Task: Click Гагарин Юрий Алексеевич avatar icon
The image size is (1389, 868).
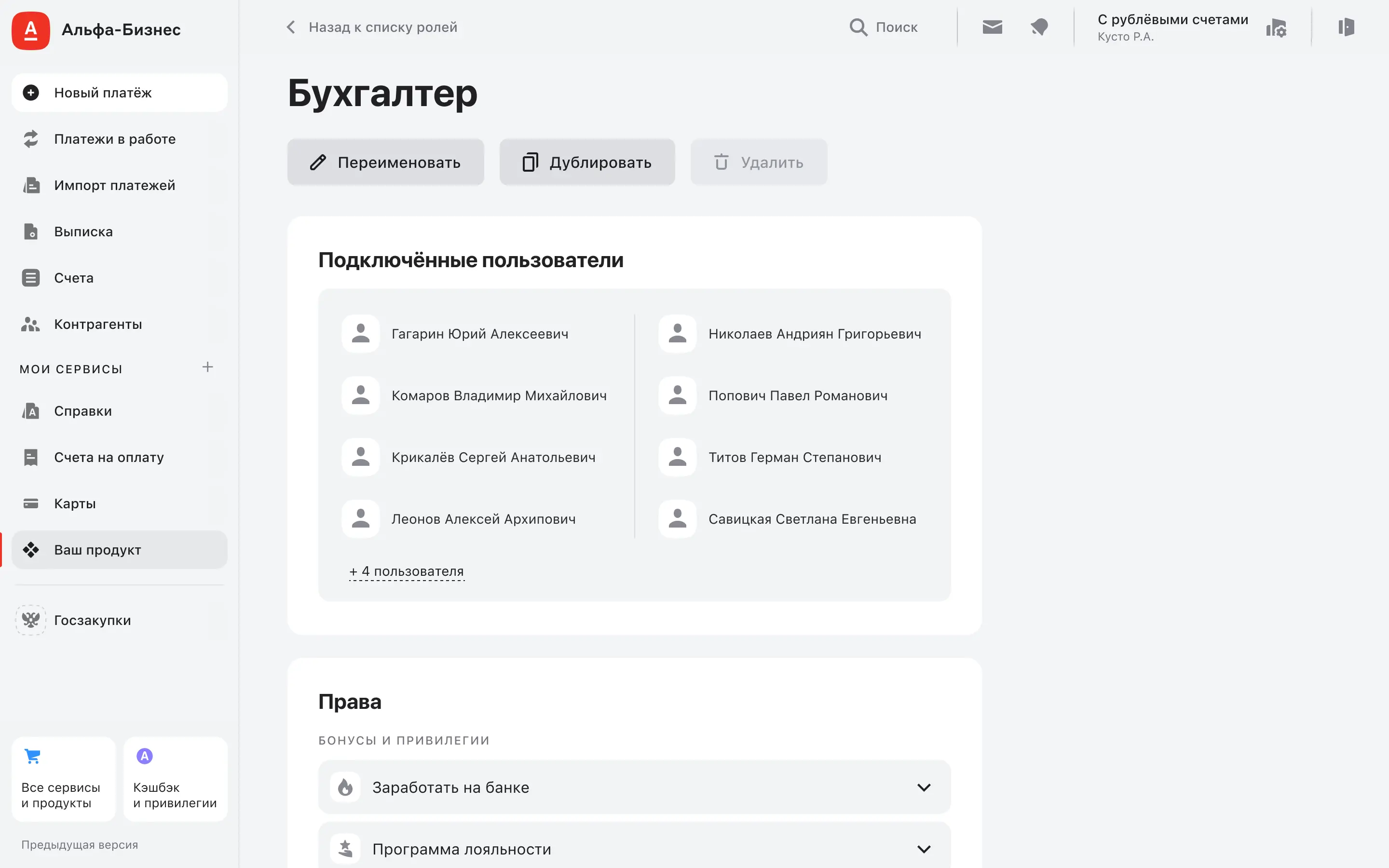Action: (360, 334)
